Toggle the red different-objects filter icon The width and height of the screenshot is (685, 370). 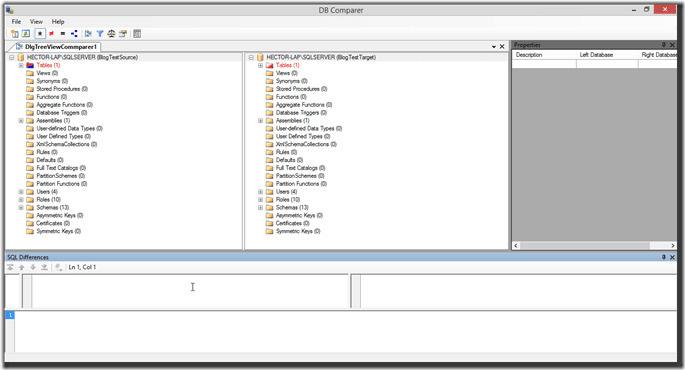(52, 34)
